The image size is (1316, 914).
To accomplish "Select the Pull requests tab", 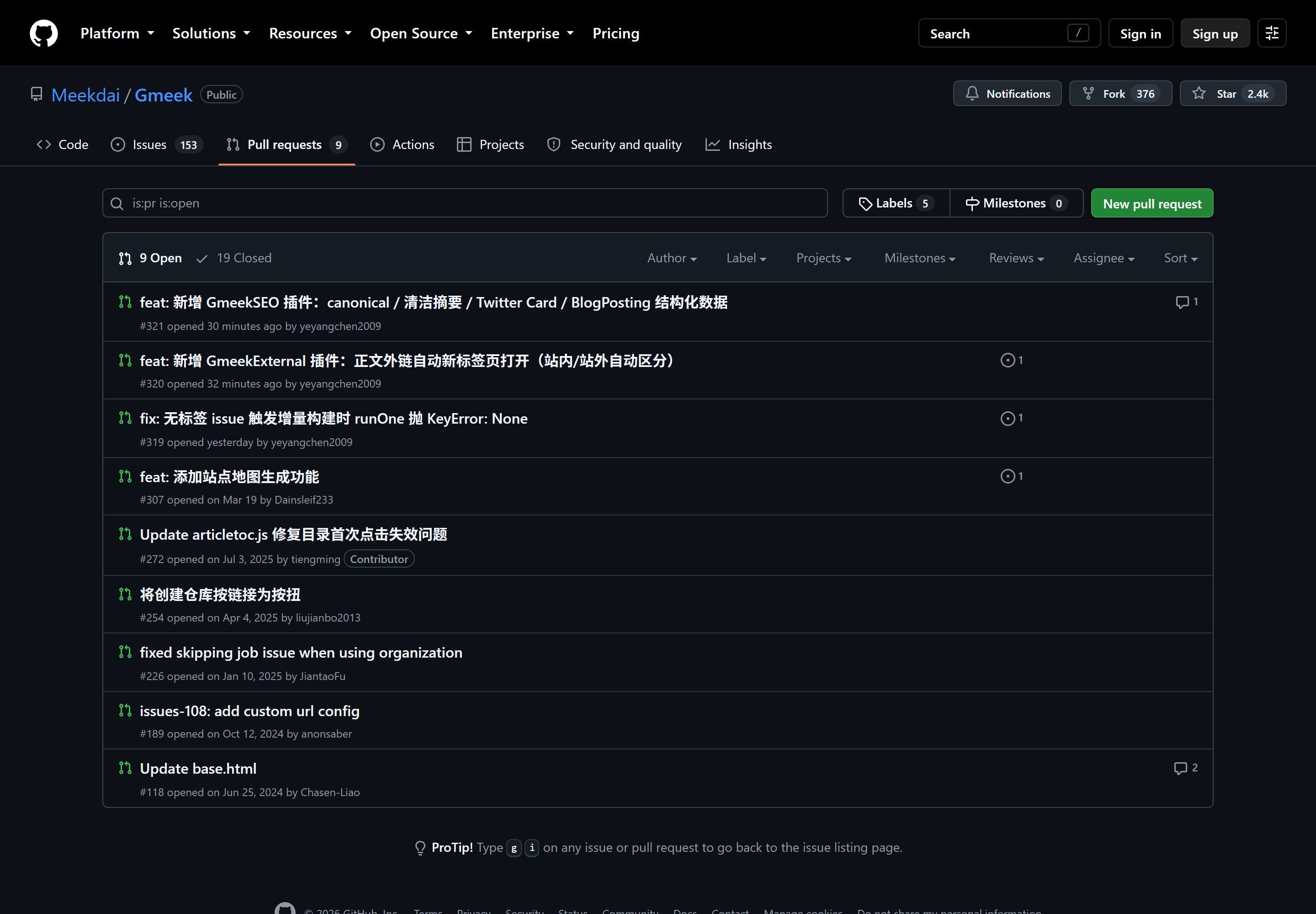I will click(287, 144).
